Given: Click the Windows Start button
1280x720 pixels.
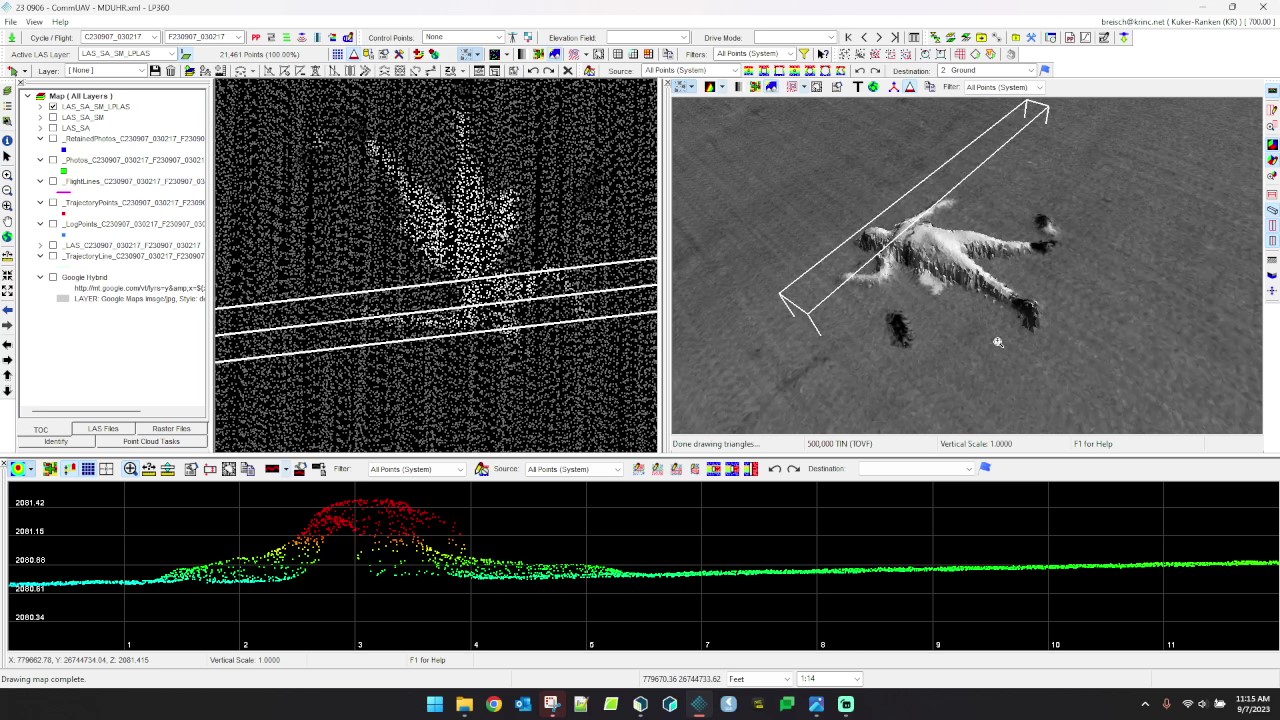Looking at the screenshot, I should tap(435, 704).
